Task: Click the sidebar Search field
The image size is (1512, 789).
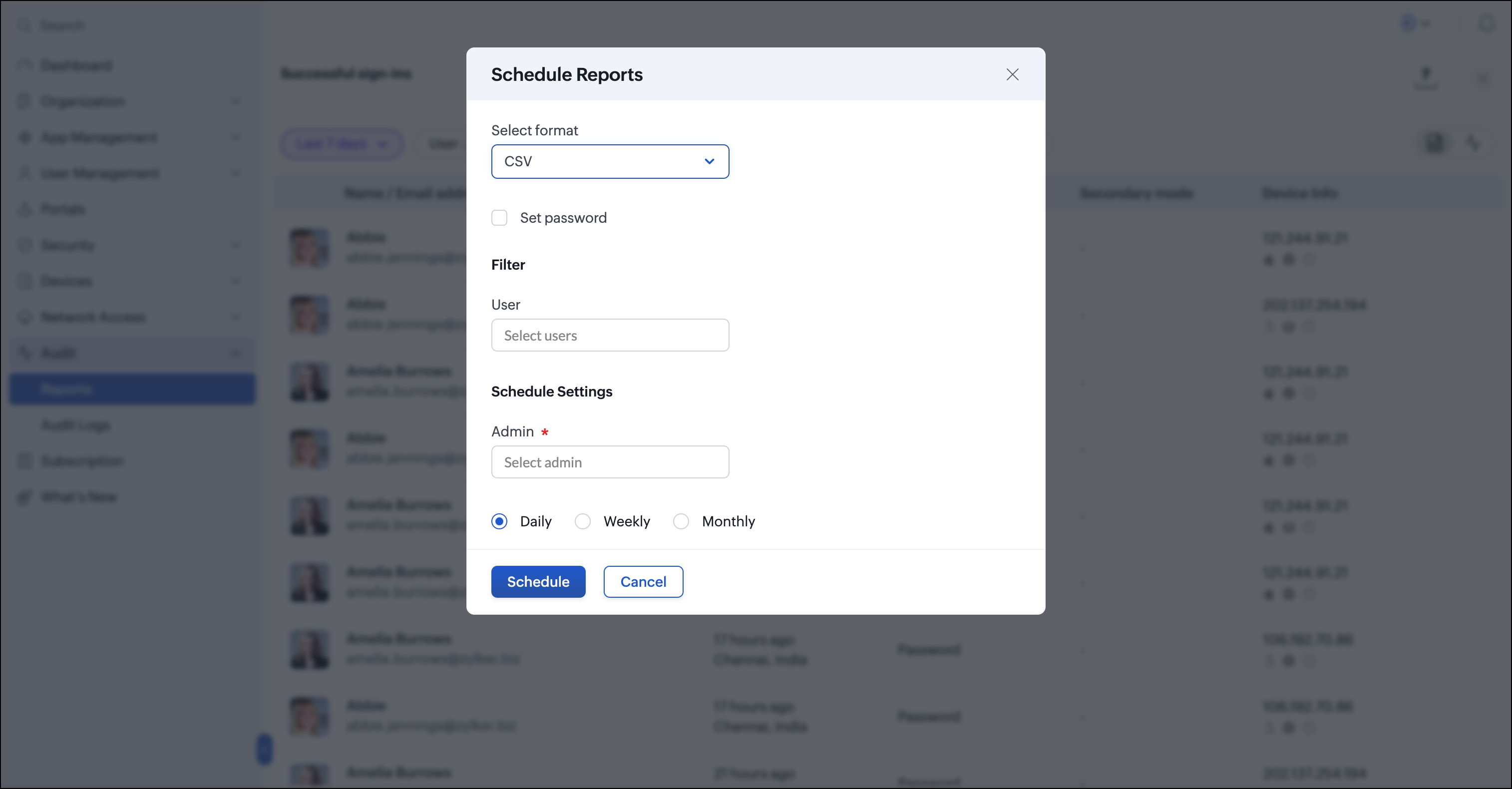Action: (x=132, y=25)
